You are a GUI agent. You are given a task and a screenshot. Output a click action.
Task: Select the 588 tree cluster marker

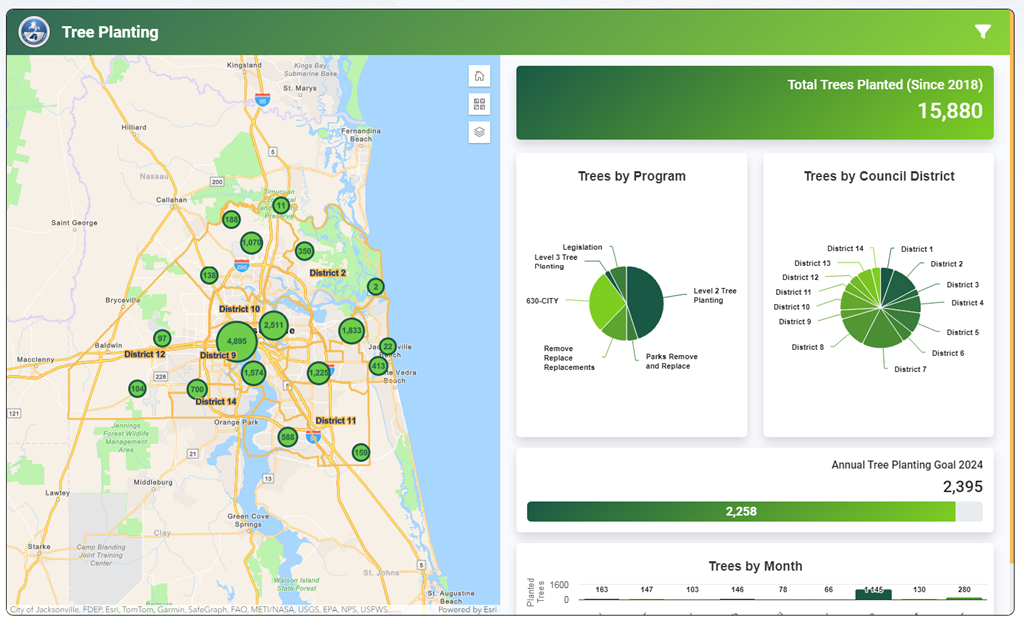coord(288,437)
